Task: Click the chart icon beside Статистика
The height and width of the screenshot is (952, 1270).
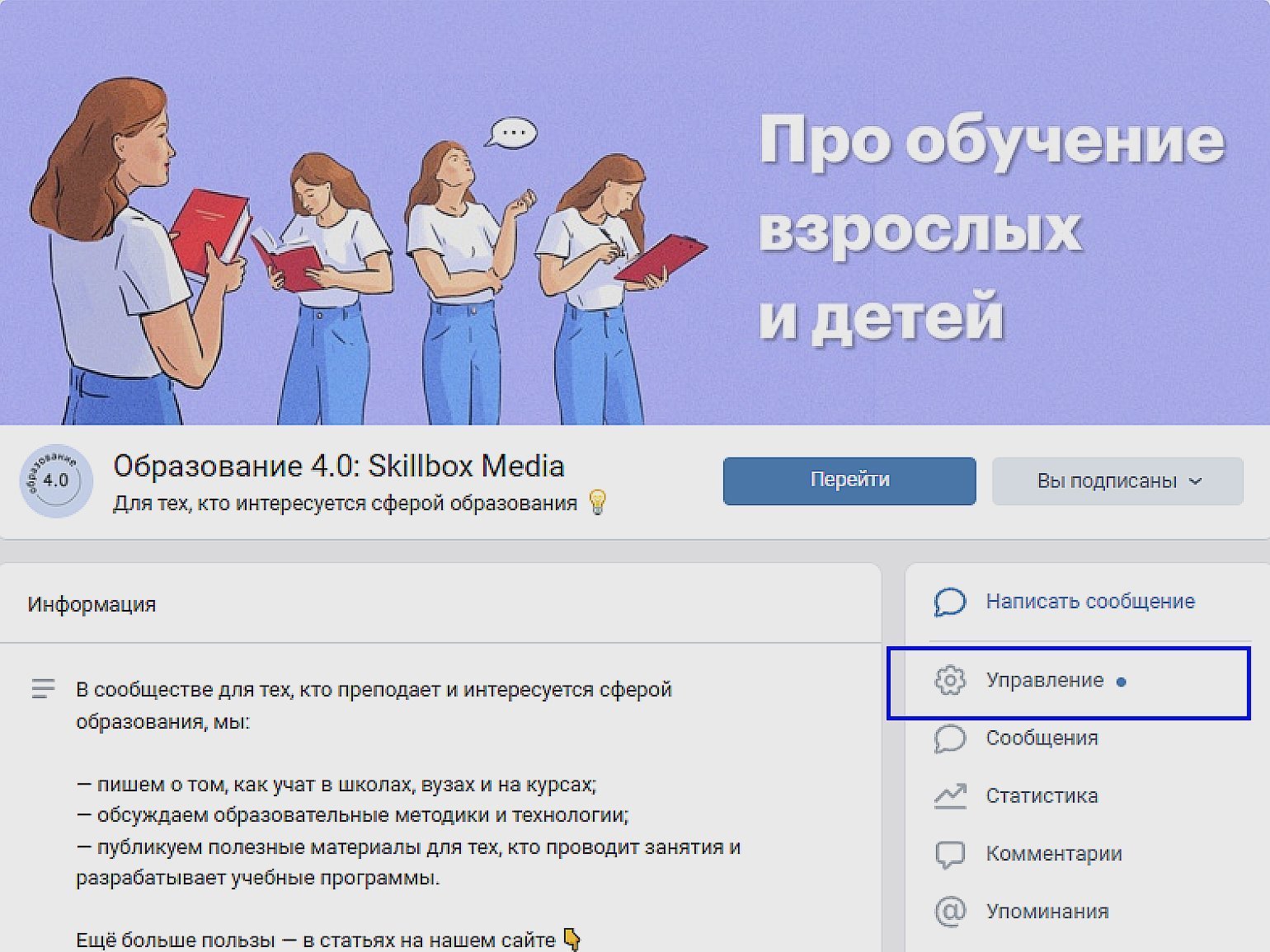Action: click(949, 796)
